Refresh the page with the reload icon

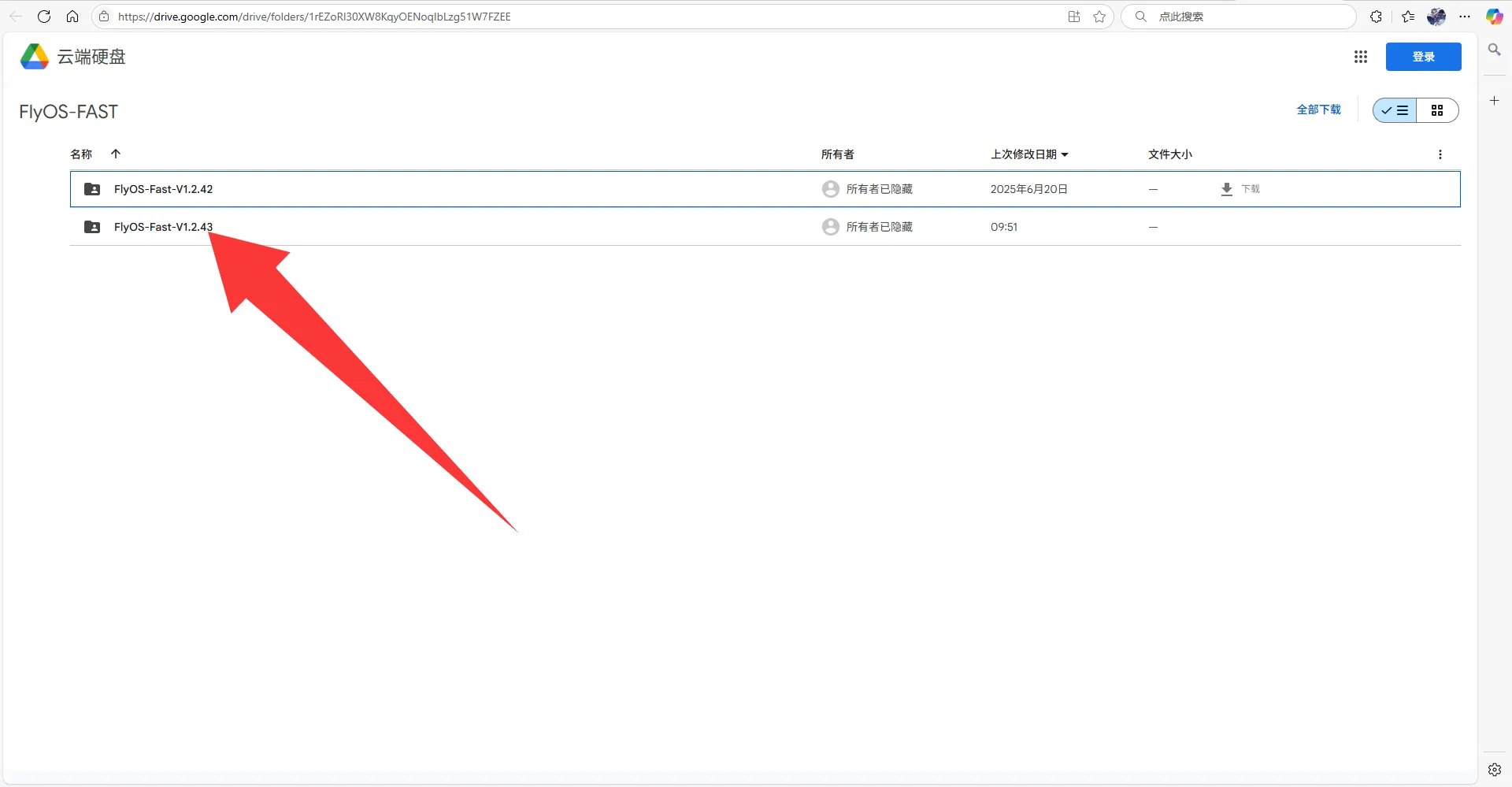click(x=44, y=17)
